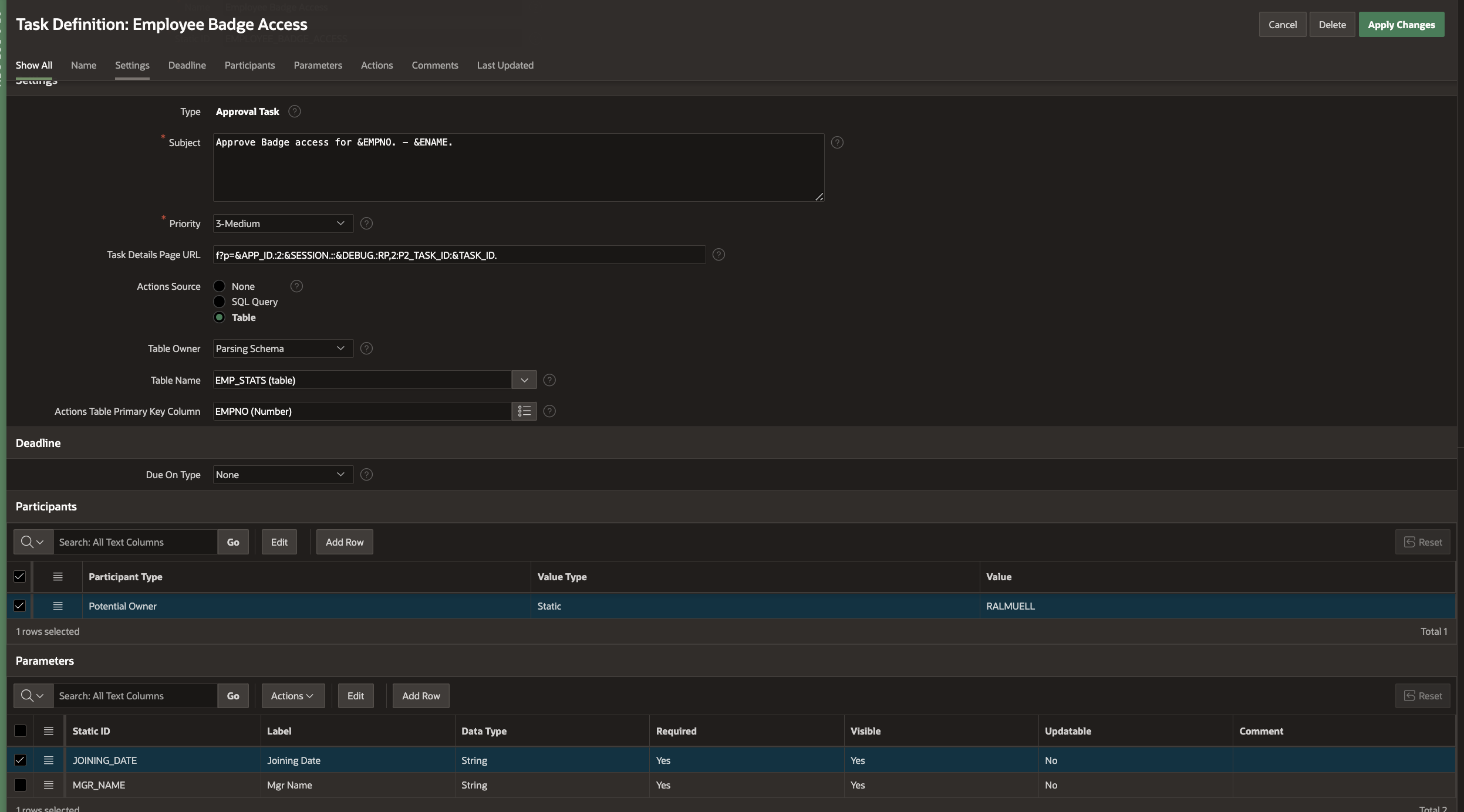Check the MGR_NAME parameter row checkbox

20,785
